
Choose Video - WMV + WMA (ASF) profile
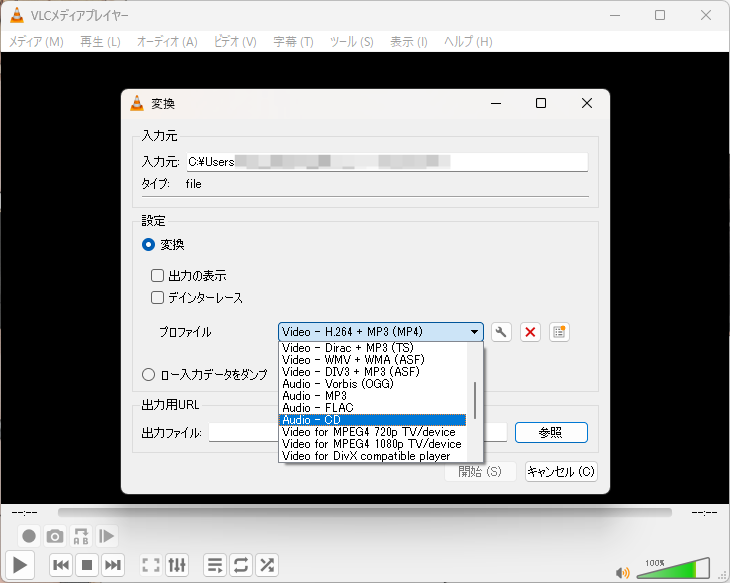click(x=372, y=359)
